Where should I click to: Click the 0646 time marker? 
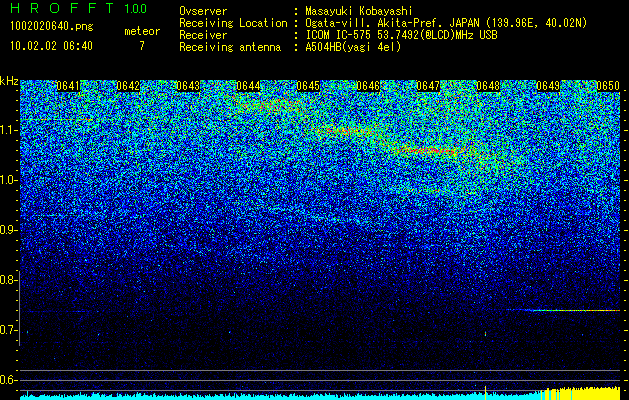pyautogui.click(x=368, y=86)
